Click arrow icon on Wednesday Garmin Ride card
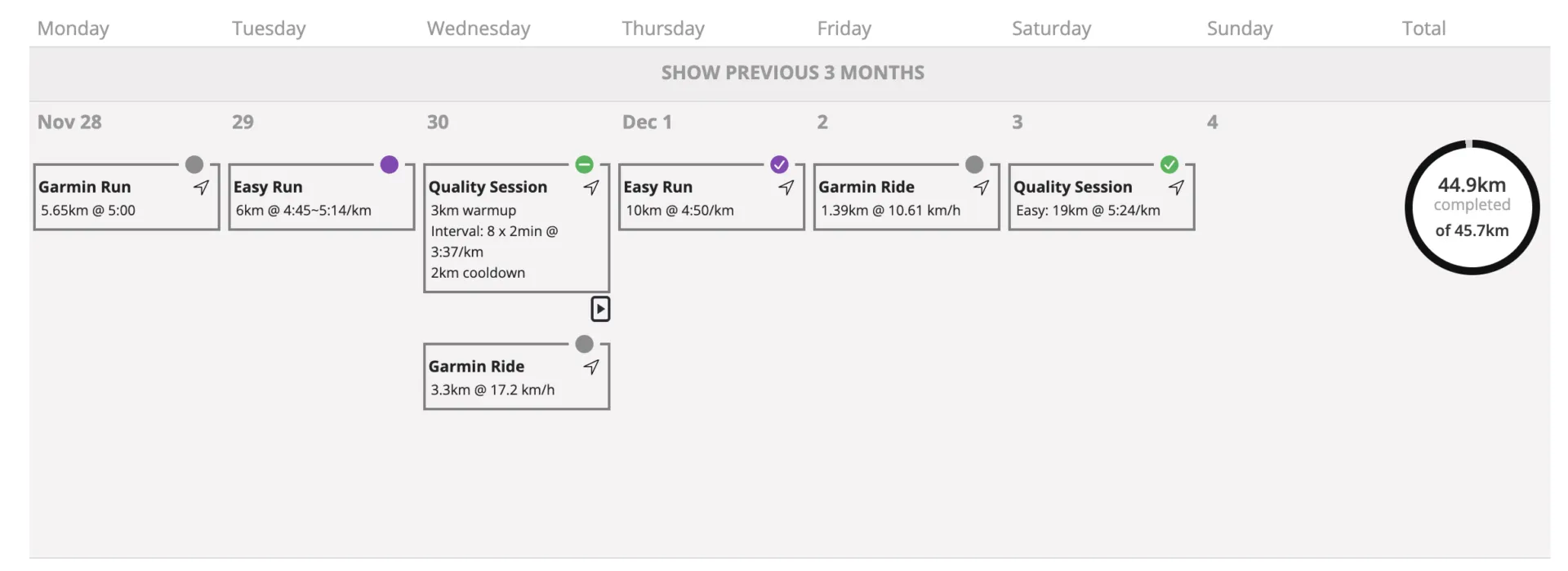Screen dimensions: 1568x571 591,367
